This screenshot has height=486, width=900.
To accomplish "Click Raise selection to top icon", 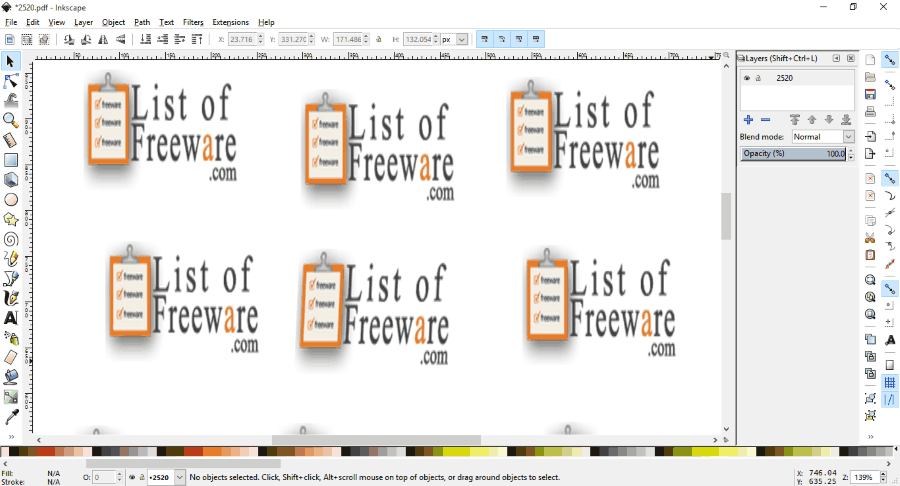I will tap(197, 39).
